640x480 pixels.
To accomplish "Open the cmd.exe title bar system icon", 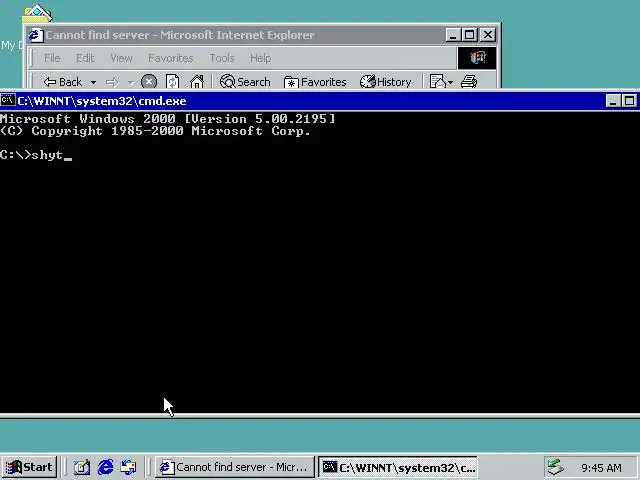I will (x=8, y=100).
